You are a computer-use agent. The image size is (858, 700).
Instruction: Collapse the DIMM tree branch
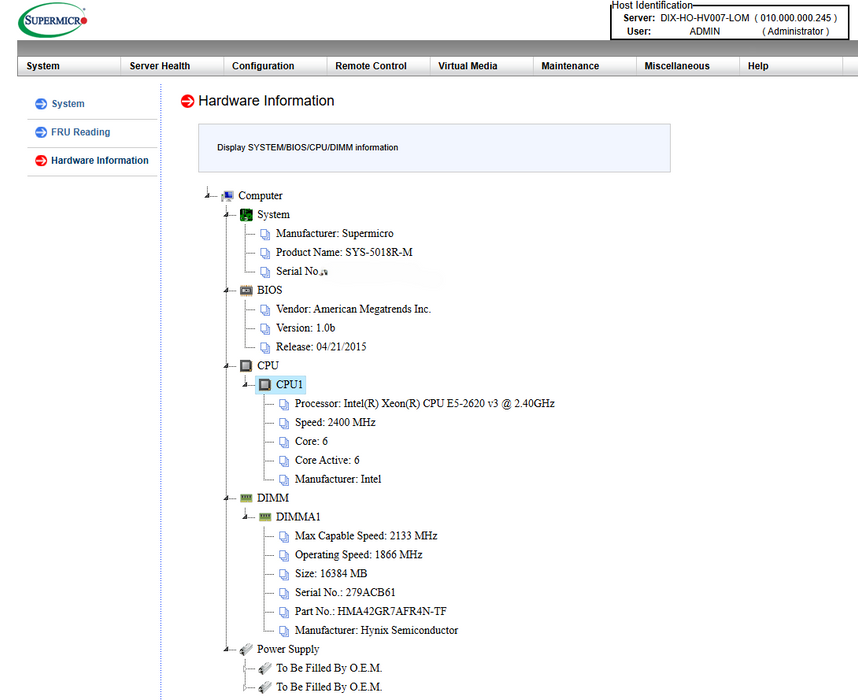(x=226, y=498)
